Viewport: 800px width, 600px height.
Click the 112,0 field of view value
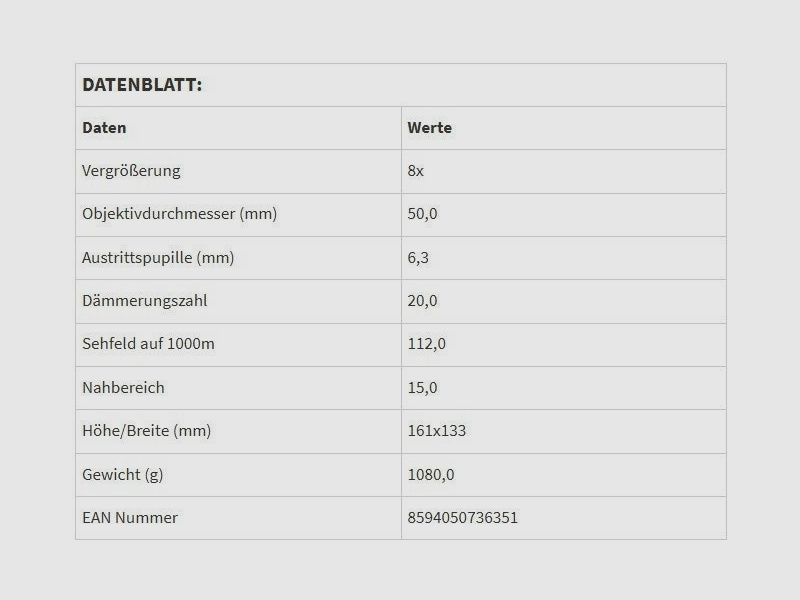(427, 344)
